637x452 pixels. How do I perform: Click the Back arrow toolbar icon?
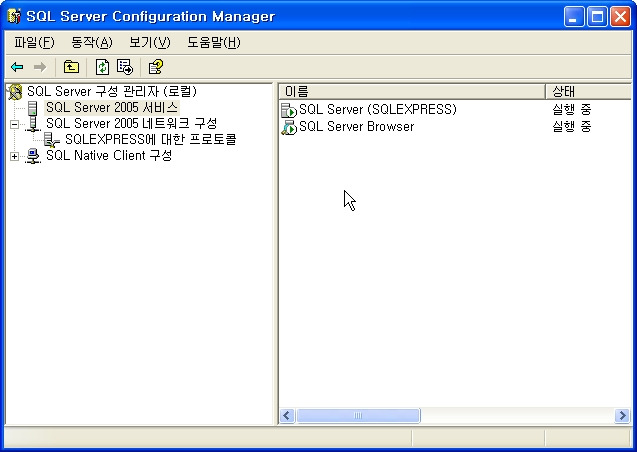click(x=17, y=67)
